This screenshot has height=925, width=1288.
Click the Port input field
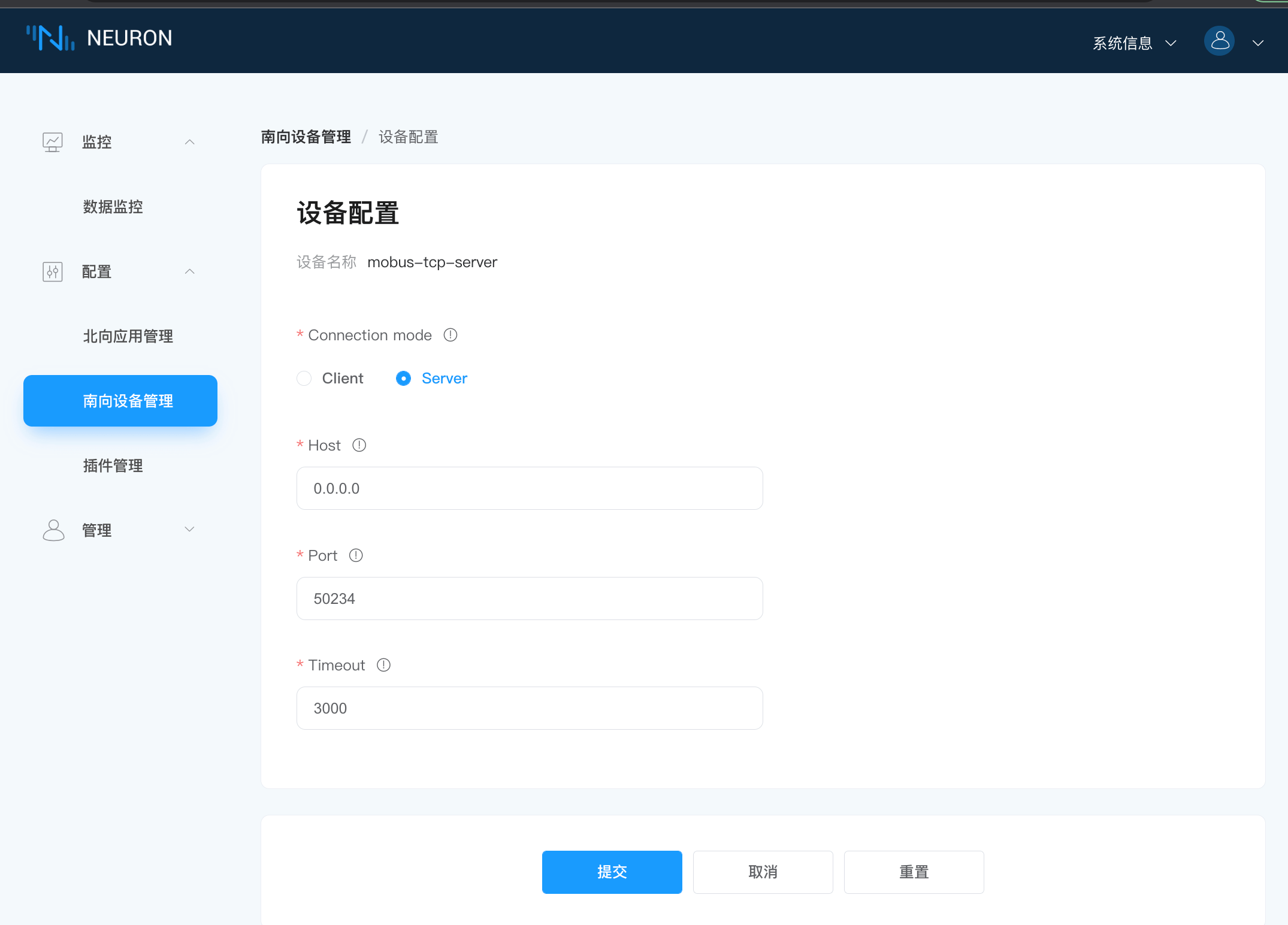click(530, 598)
